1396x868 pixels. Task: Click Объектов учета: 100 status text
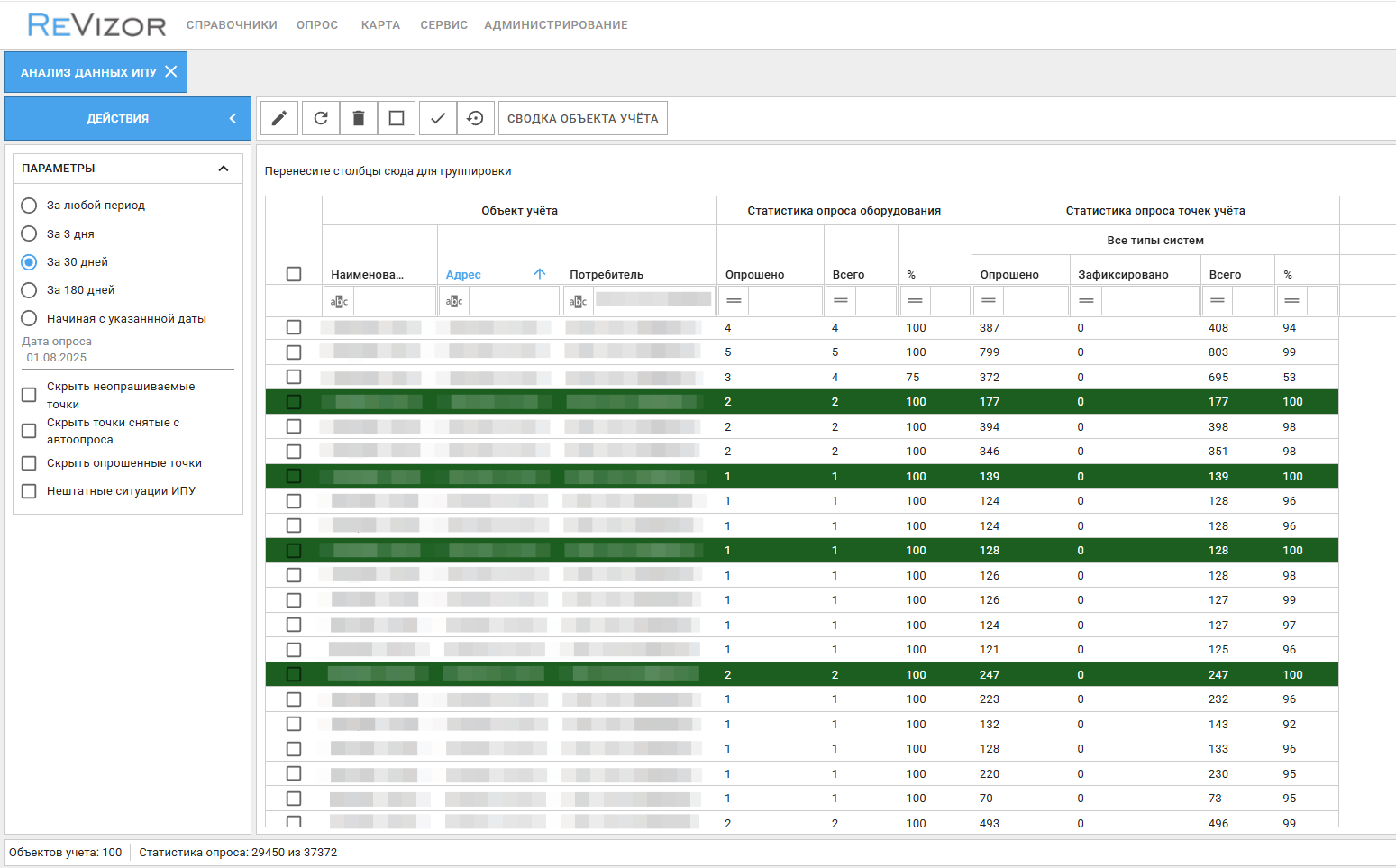tap(65, 853)
